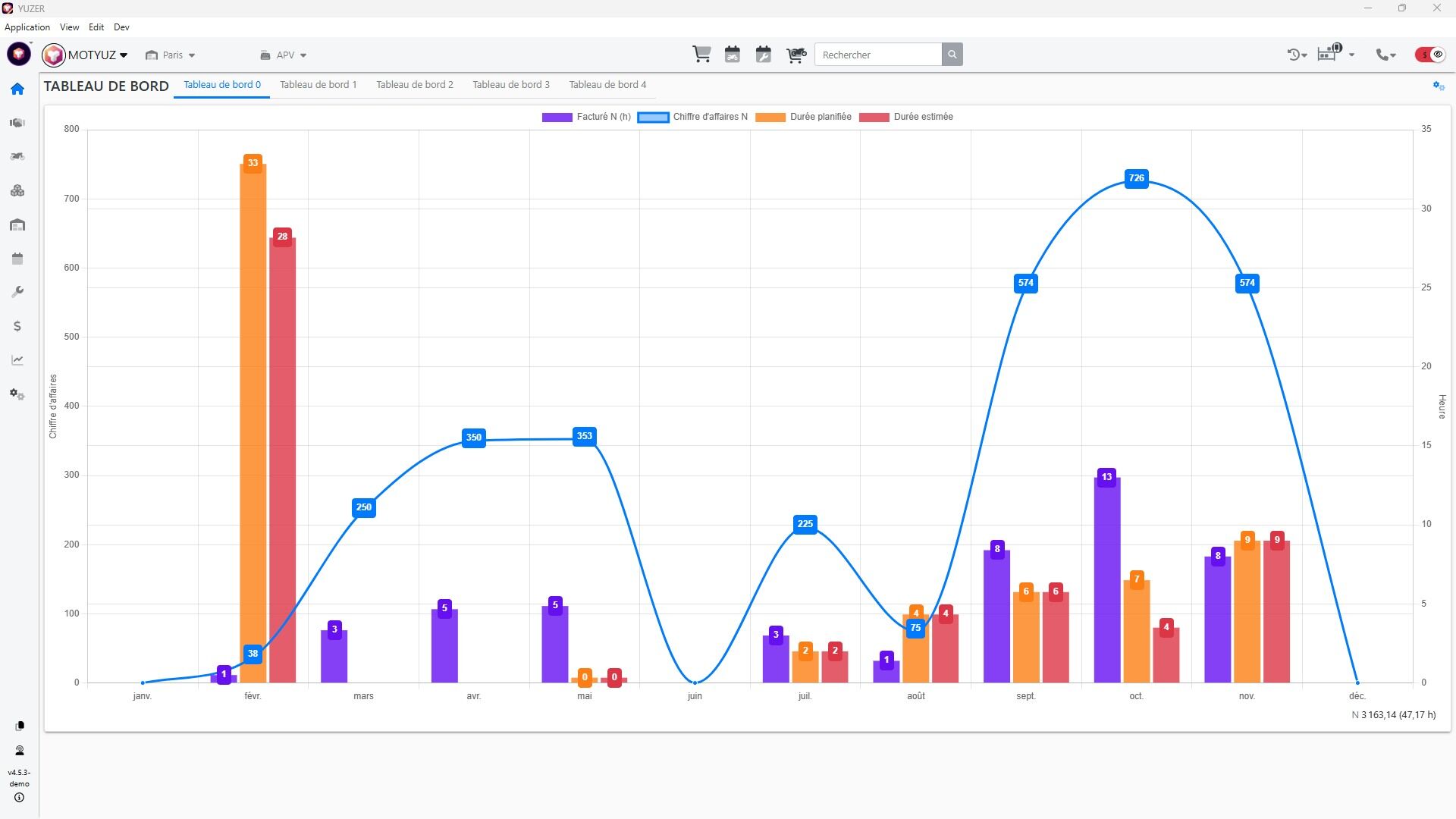
Task: Open the motorcycle sidebar section
Action: [17, 157]
